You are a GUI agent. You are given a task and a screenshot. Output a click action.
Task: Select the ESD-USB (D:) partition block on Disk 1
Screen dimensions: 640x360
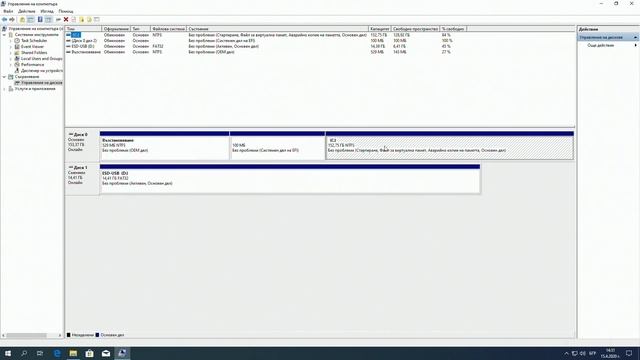click(x=290, y=179)
